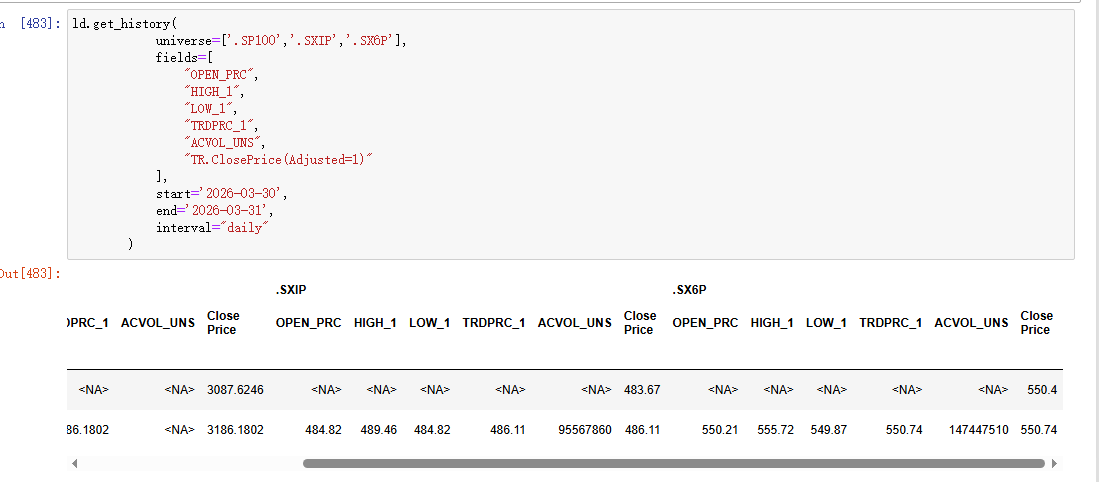
Task: Click the start='2026-03-30' code line
Action: [221, 194]
